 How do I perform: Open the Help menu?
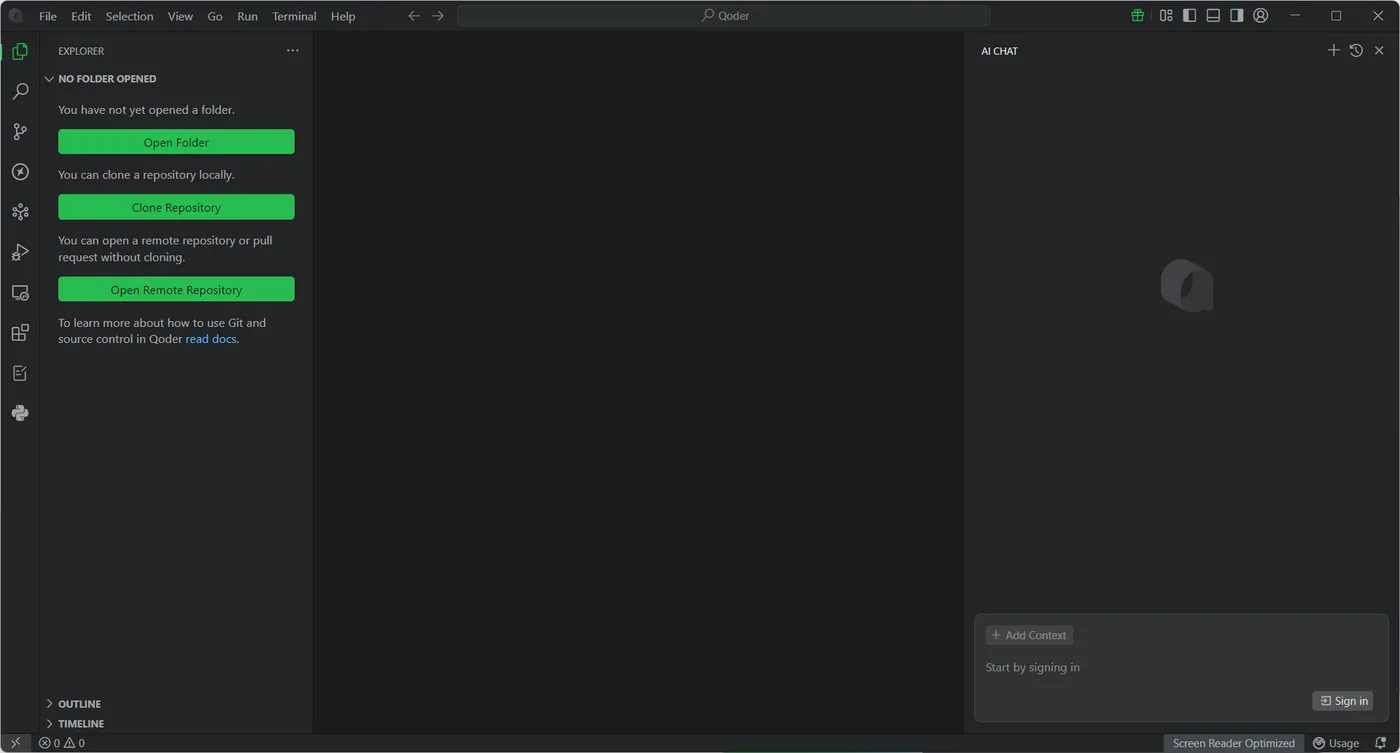pos(343,16)
